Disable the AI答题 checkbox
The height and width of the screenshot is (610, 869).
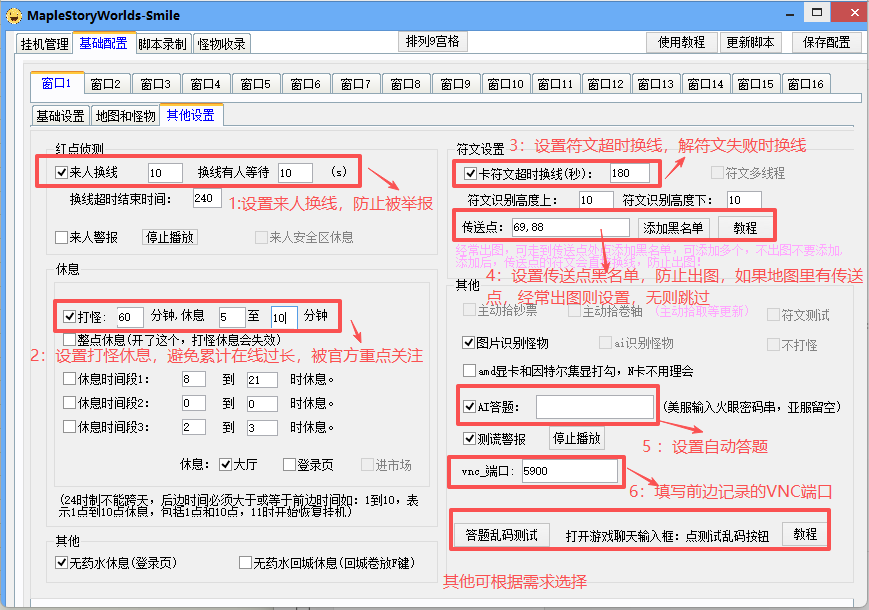(470, 407)
